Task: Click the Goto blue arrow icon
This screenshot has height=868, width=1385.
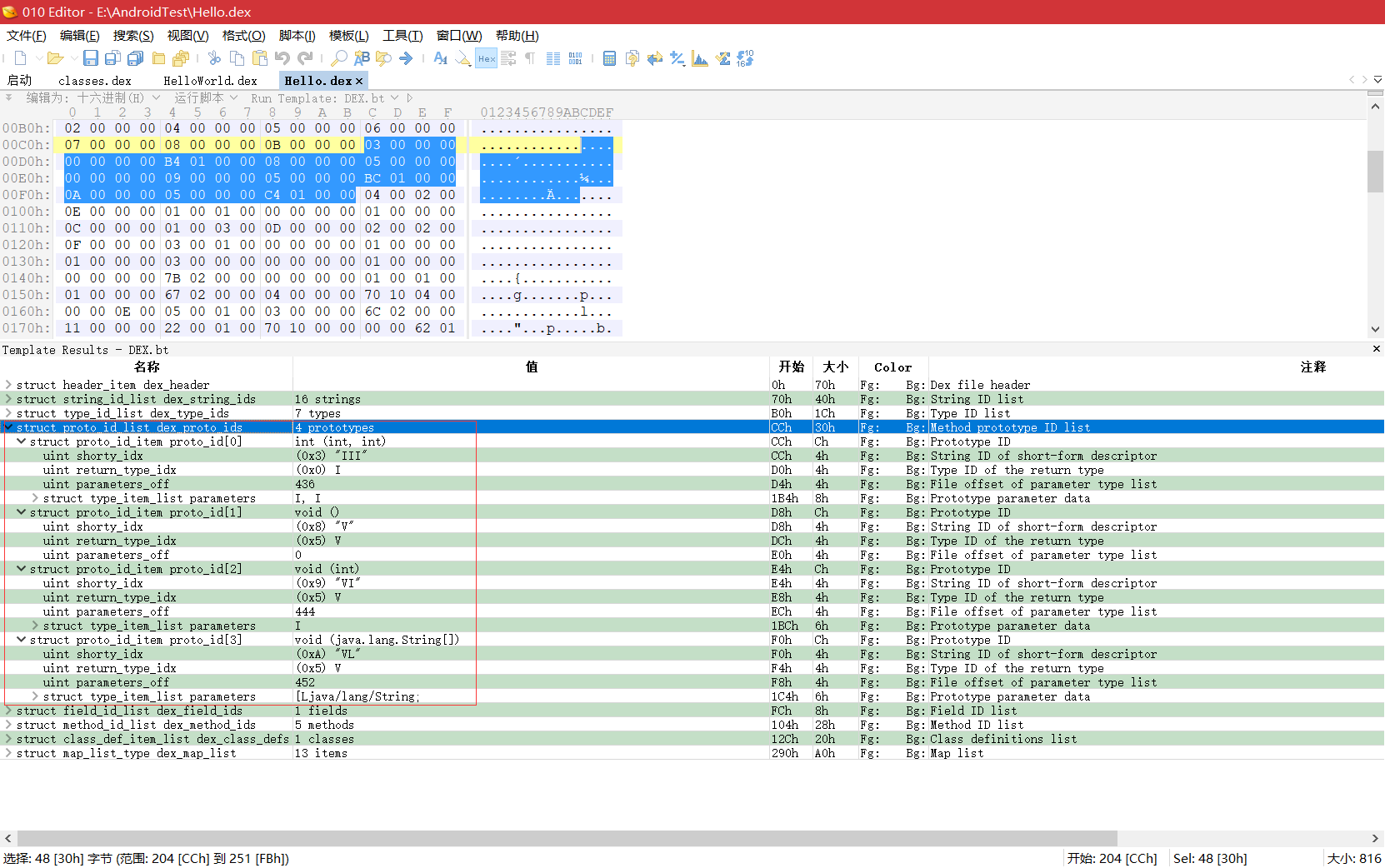Action: (406, 58)
